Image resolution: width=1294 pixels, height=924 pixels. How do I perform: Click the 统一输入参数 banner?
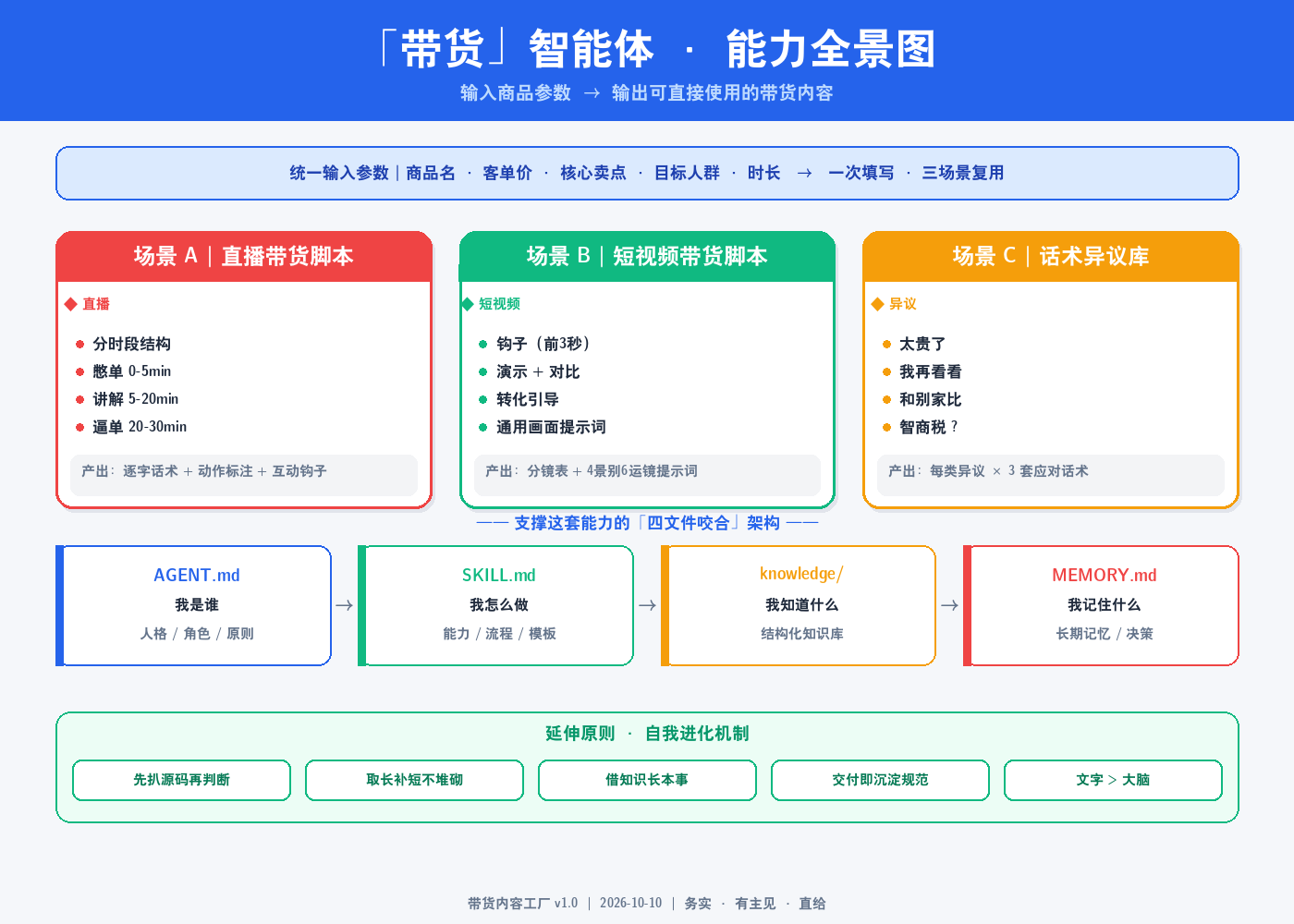click(x=647, y=173)
